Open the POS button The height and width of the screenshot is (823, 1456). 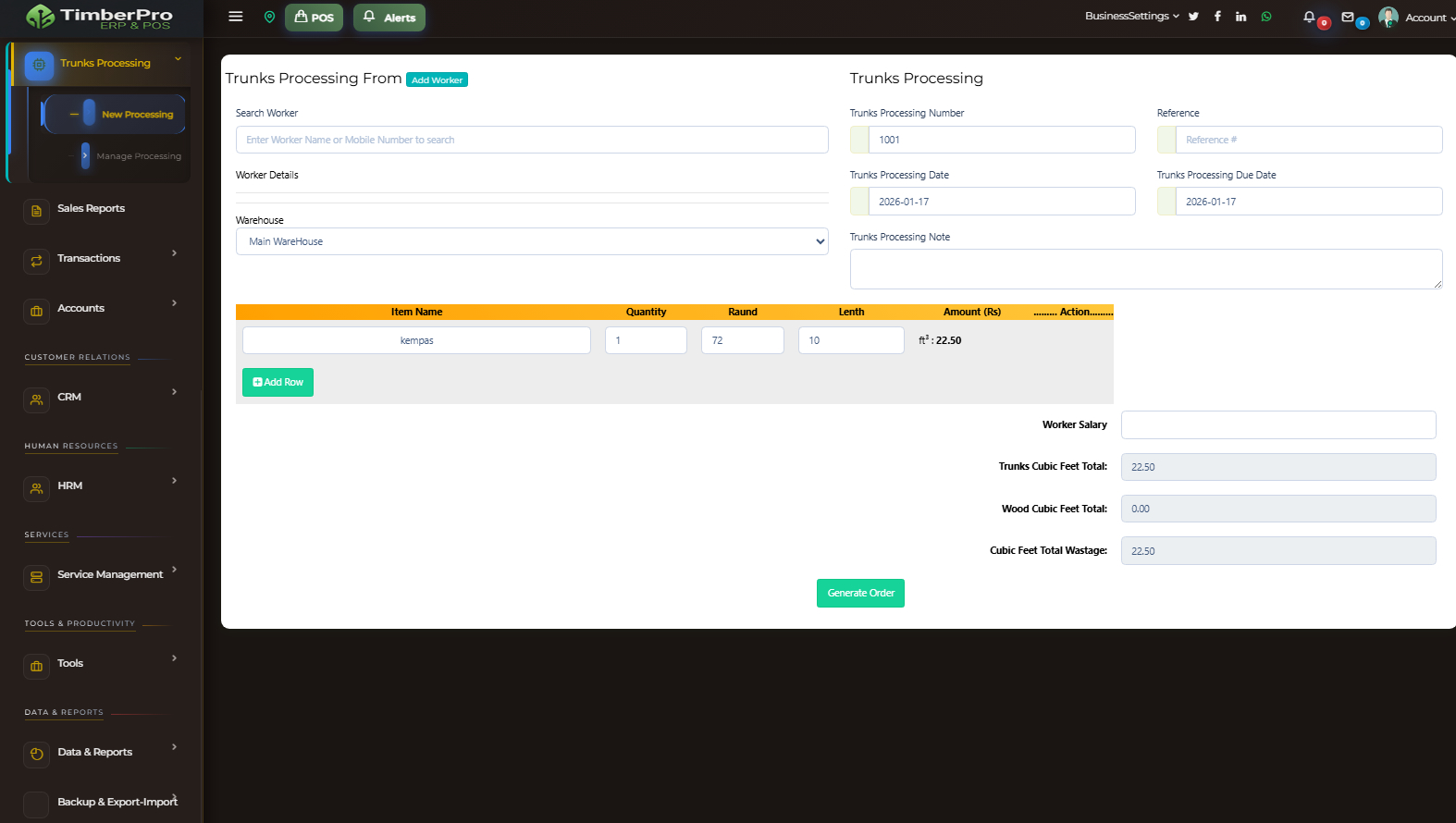314,18
